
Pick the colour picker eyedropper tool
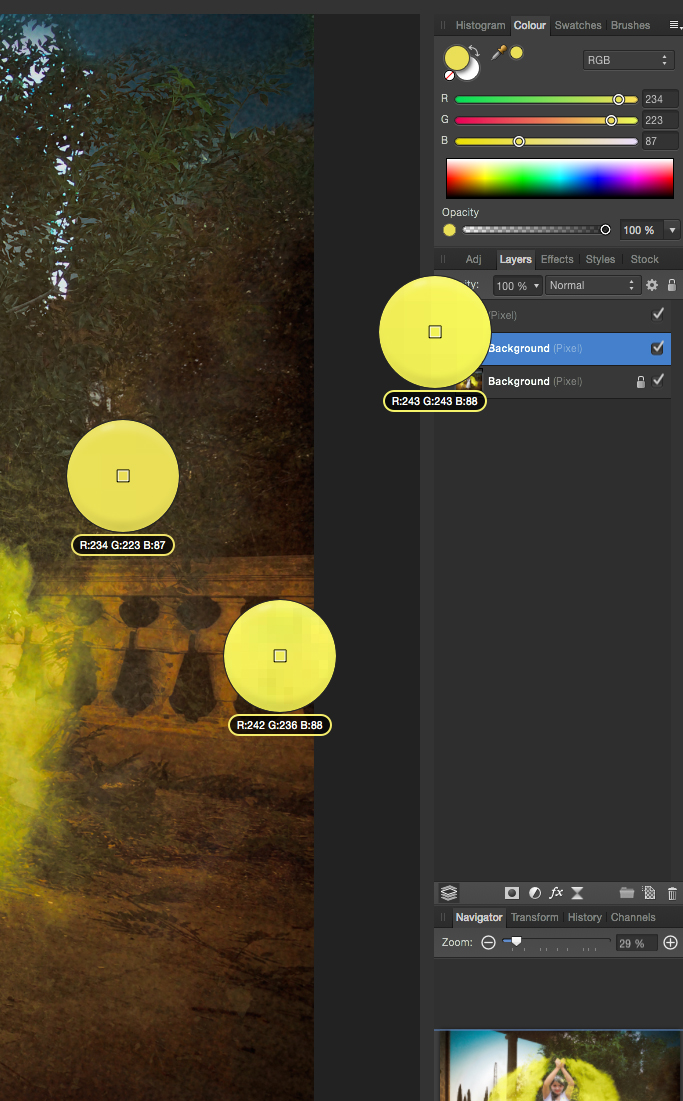tap(498, 53)
